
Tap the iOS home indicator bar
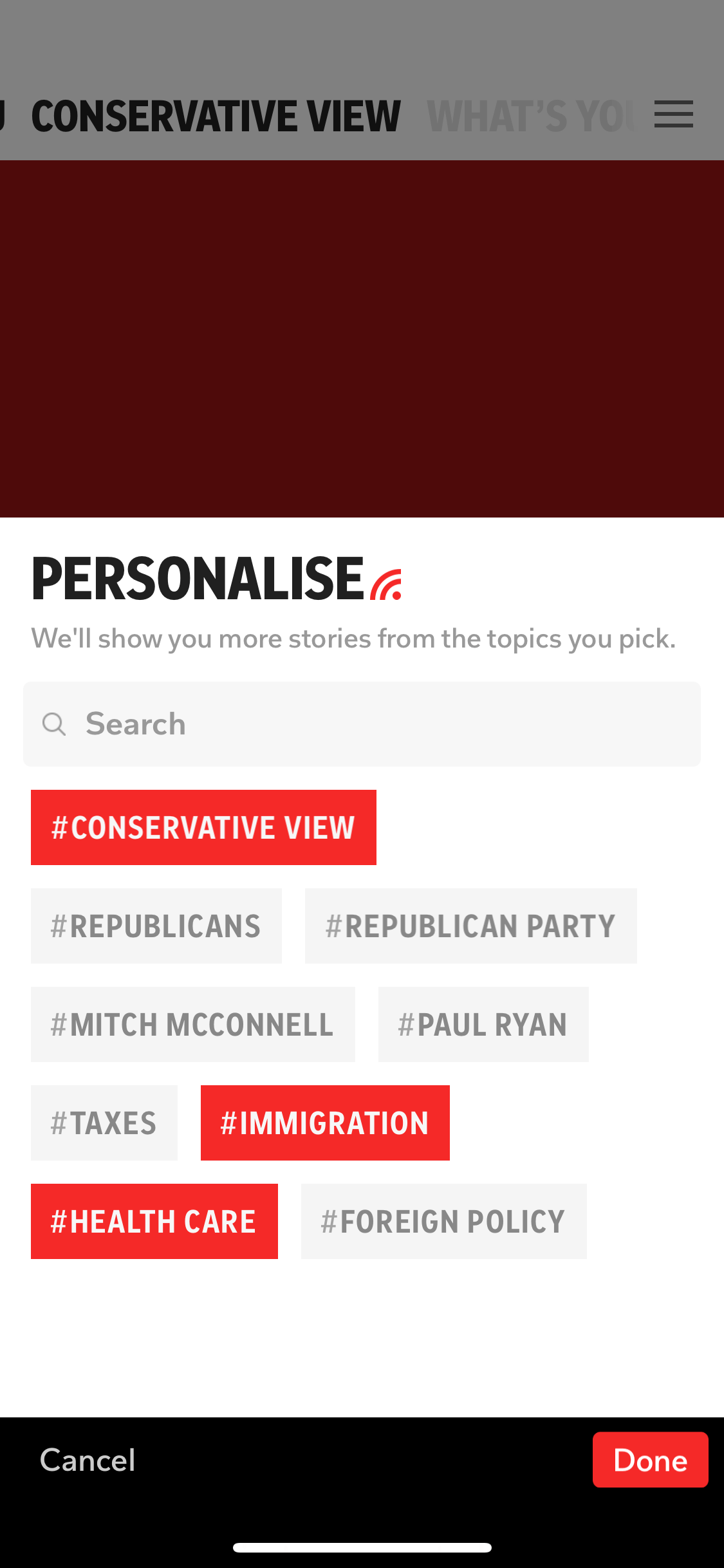362,1547
